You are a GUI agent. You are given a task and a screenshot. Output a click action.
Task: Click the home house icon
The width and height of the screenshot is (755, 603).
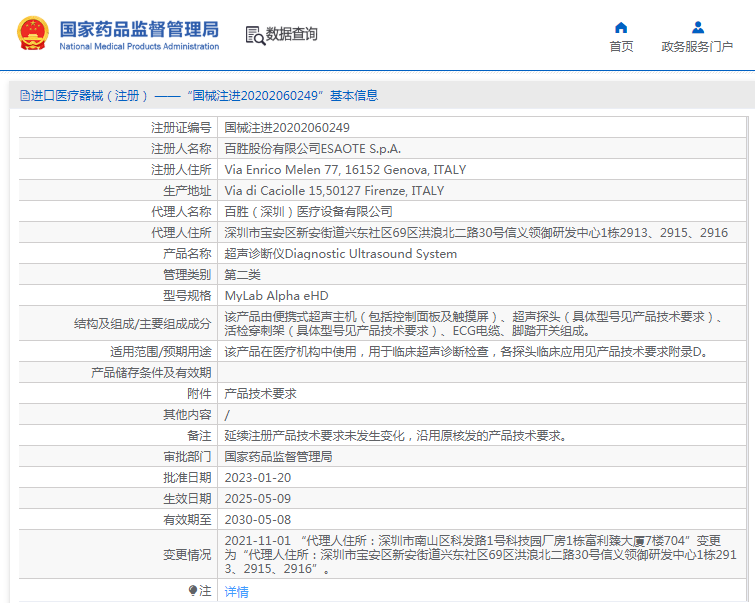(x=621, y=27)
